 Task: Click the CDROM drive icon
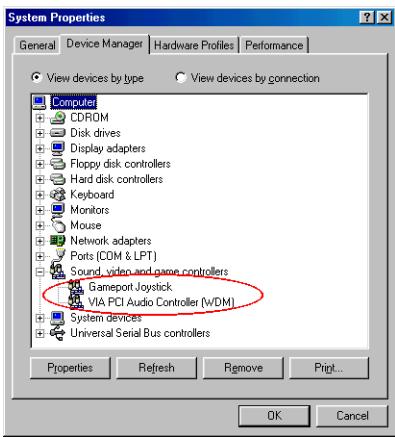coord(57,118)
